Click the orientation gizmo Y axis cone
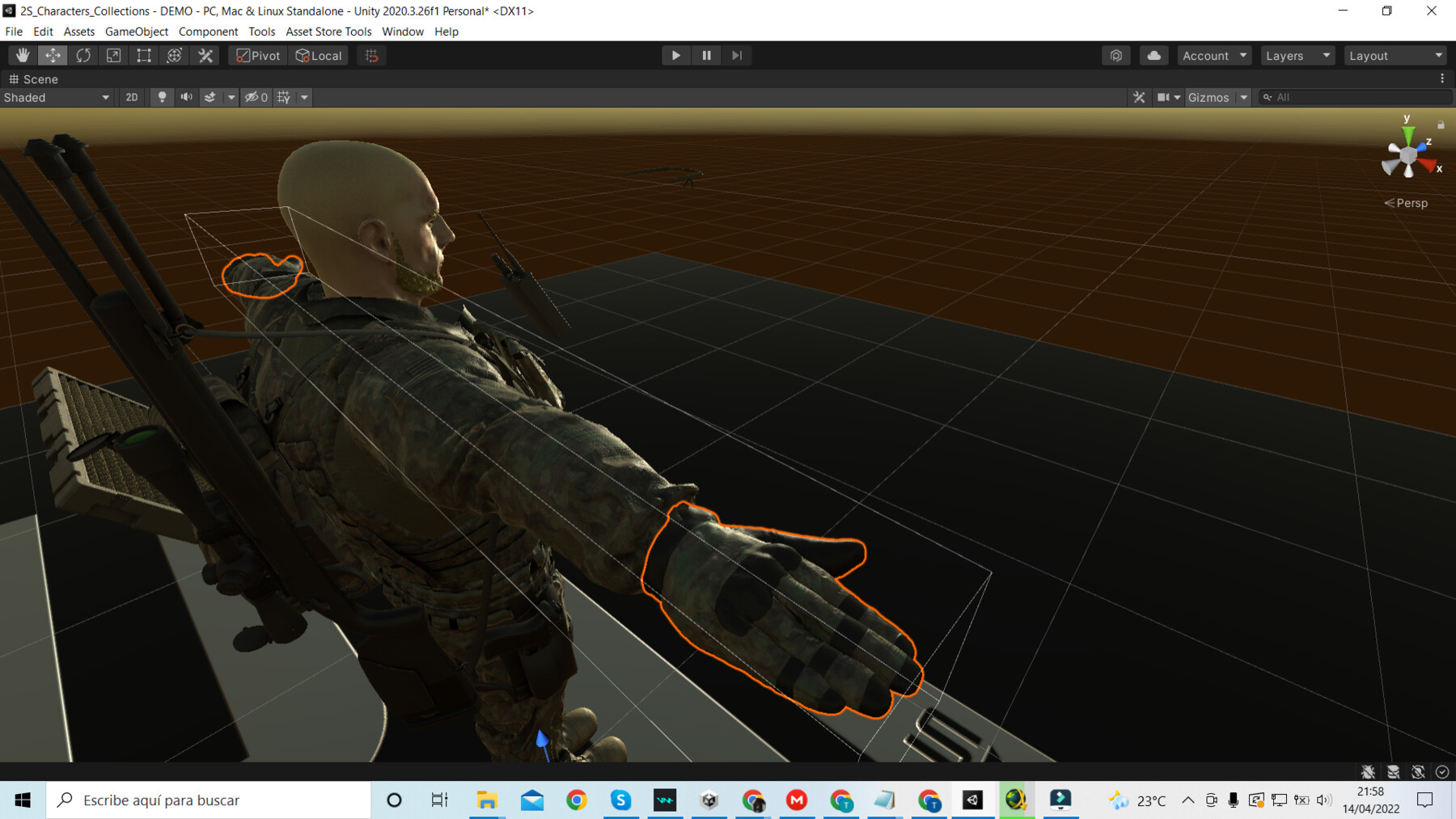Screen dimensions: 1456x819 (x=1408, y=134)
